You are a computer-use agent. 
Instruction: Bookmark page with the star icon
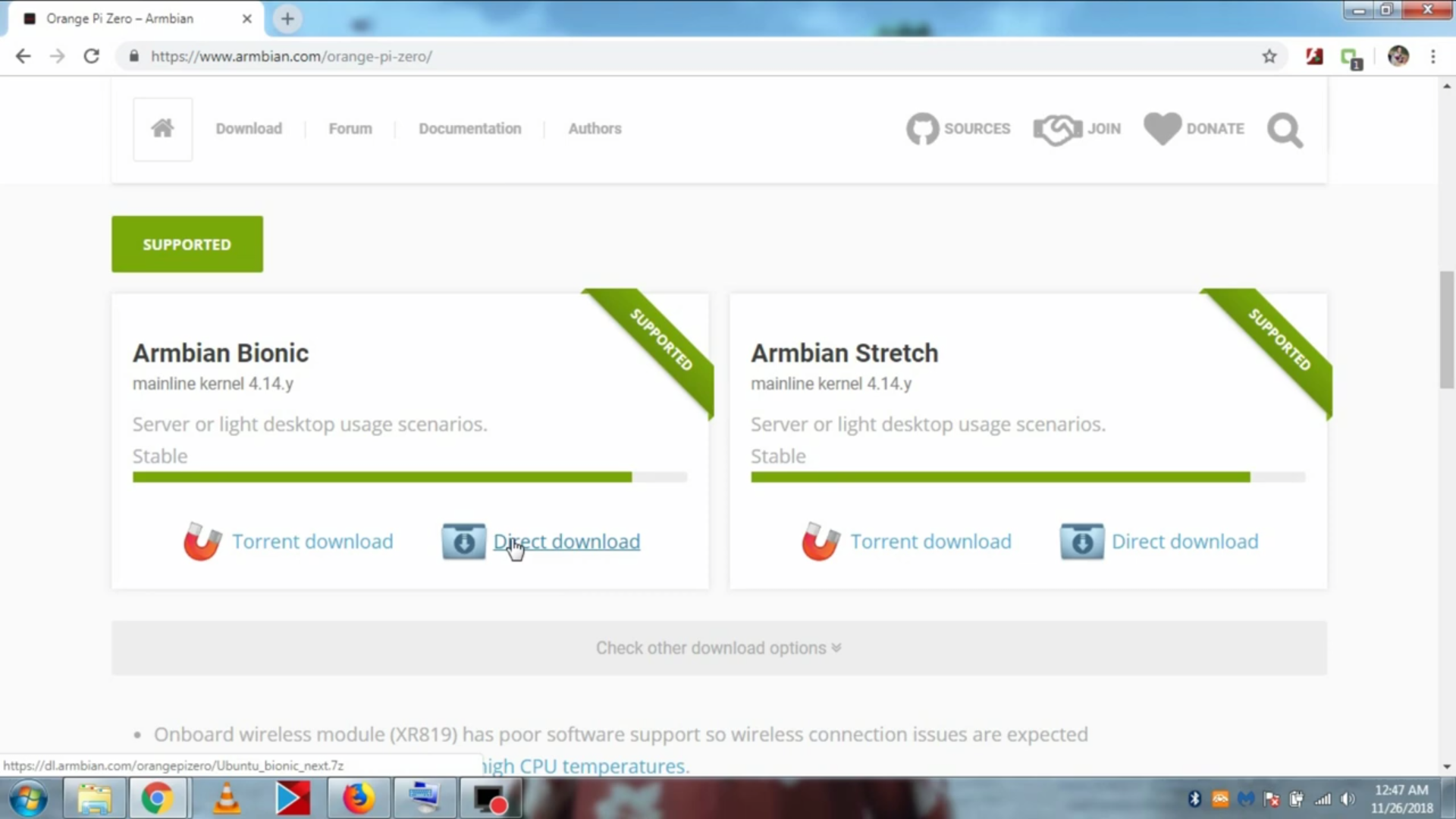tap(1269, 56)
